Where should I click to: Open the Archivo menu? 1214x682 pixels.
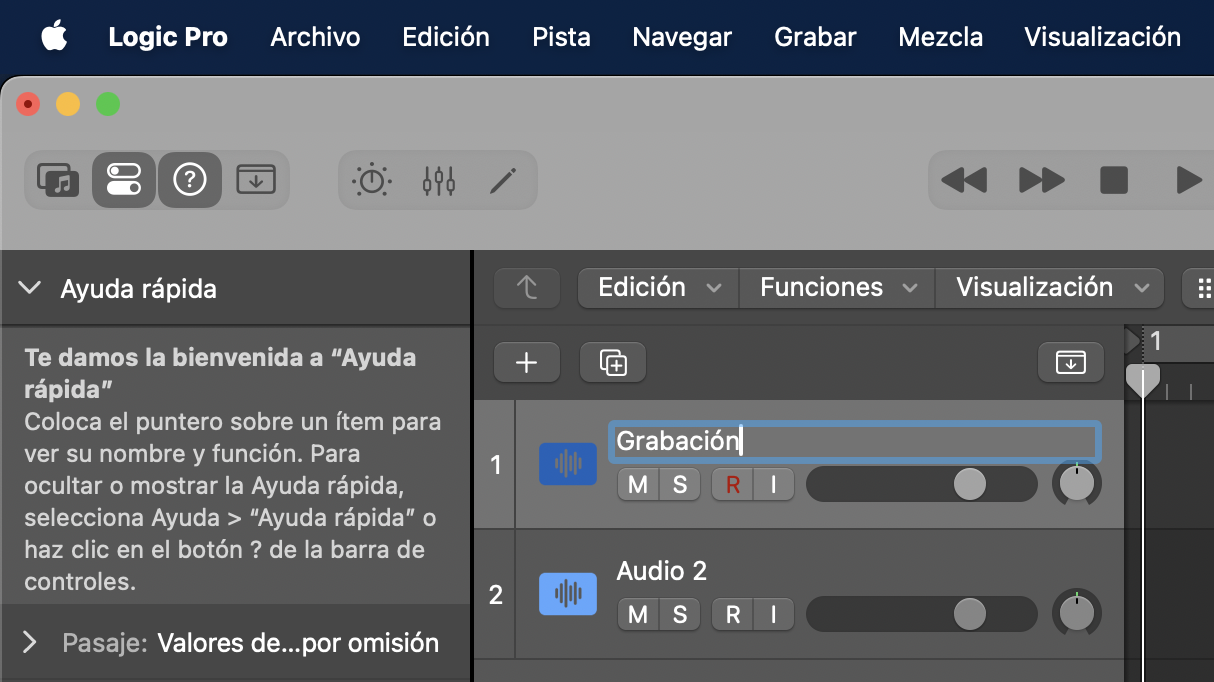tap(315, 37)
